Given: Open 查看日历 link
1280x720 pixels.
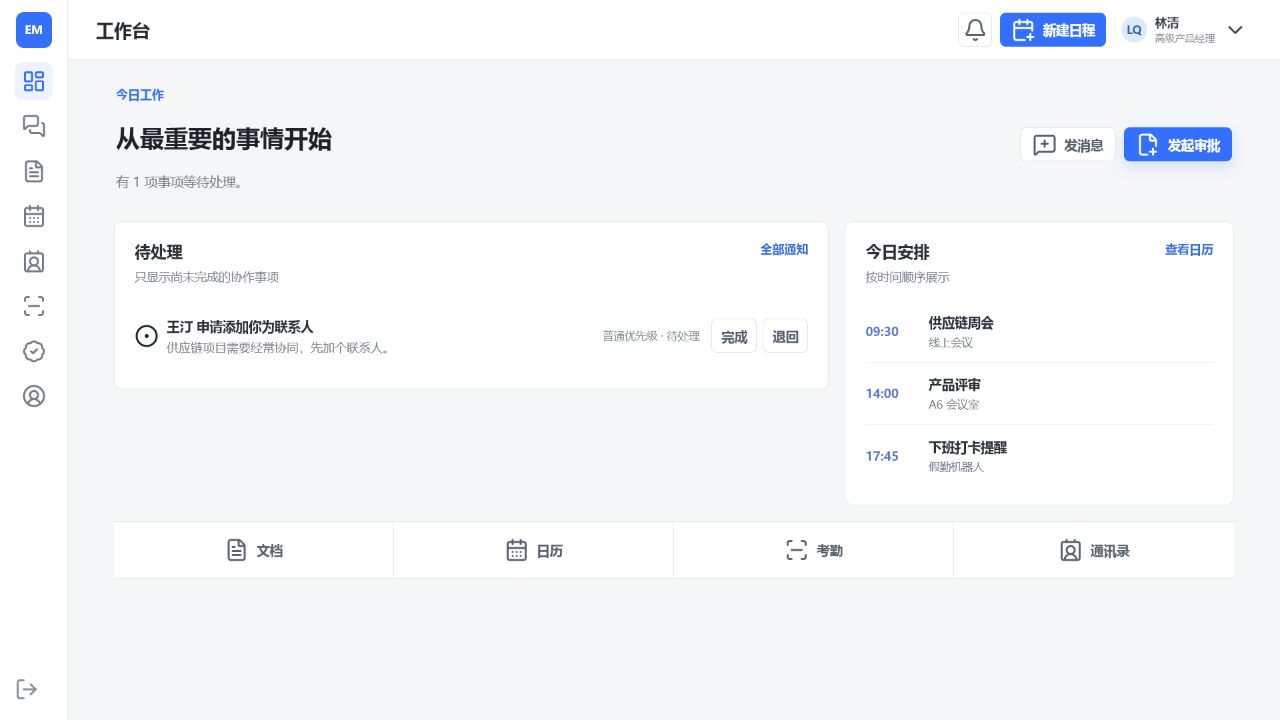Looking at the screenshot, I should click(x=1189, y=250).
